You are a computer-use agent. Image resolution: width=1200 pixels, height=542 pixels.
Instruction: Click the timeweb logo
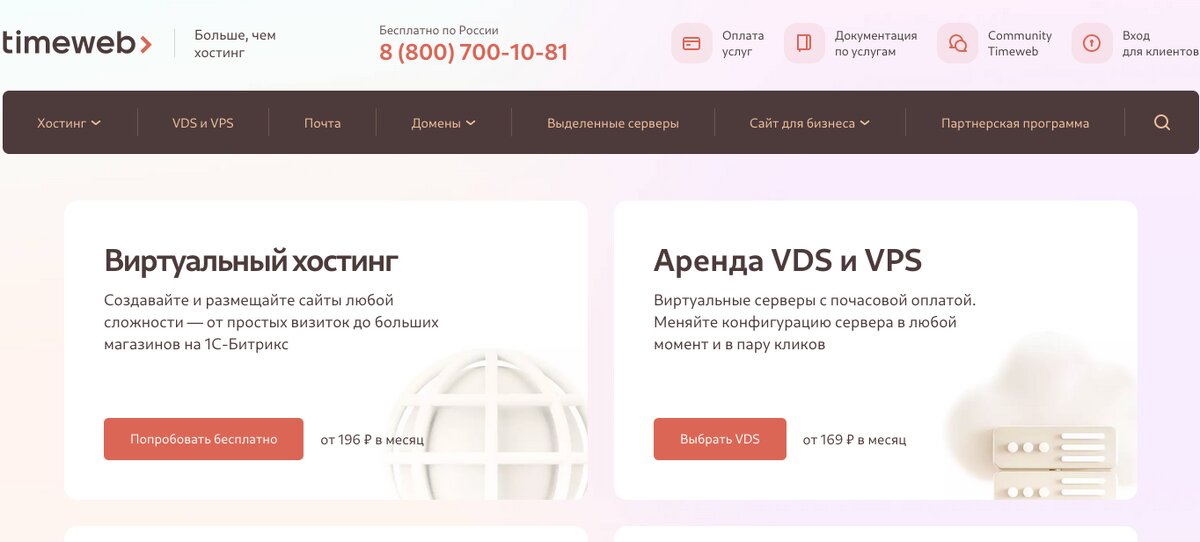pos(77,43)
